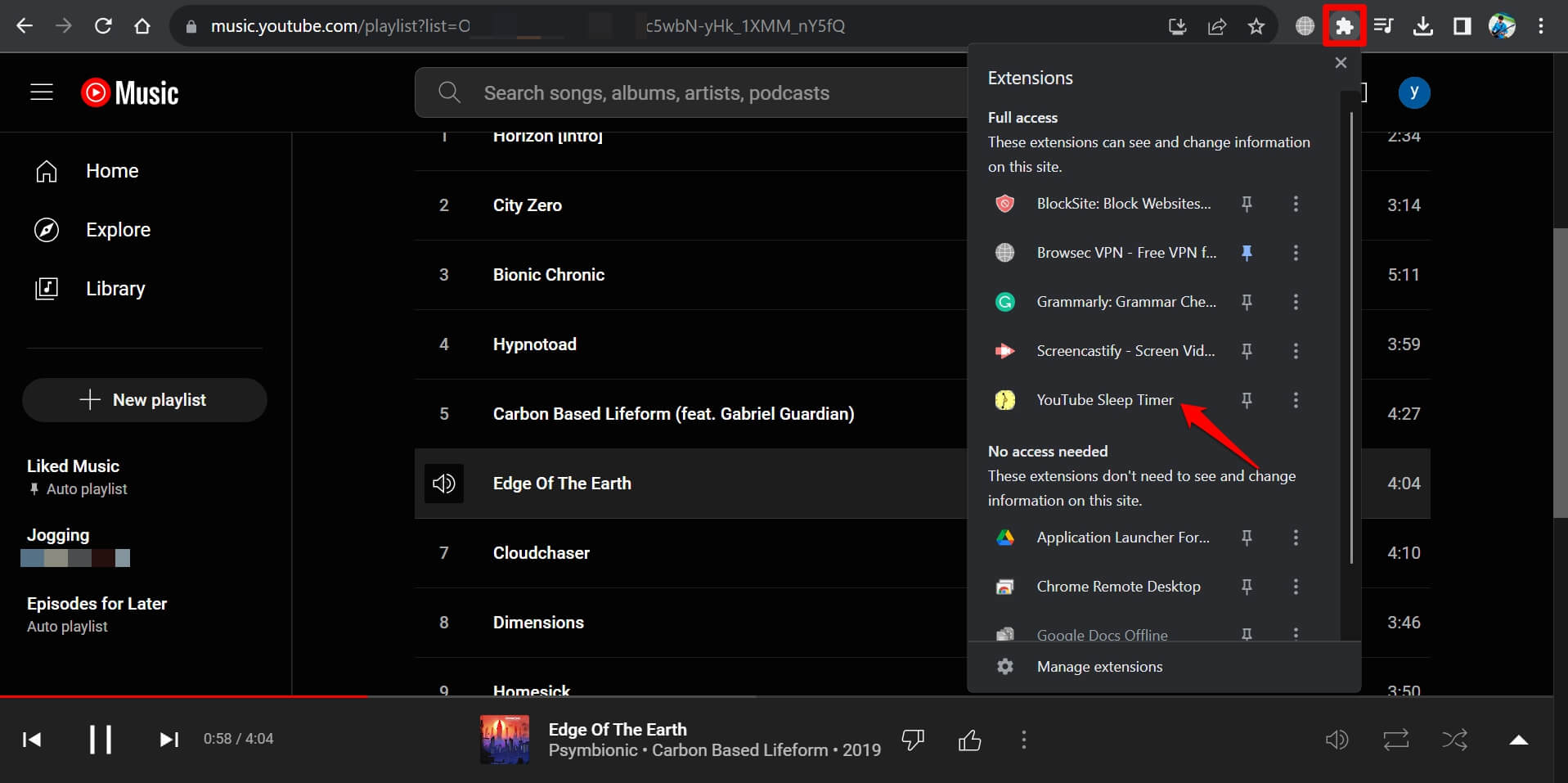Open more options for YouTube Sleep Timer
Image resolution: width=1568 pixels, height=783 pixels.
[1296, 400]
